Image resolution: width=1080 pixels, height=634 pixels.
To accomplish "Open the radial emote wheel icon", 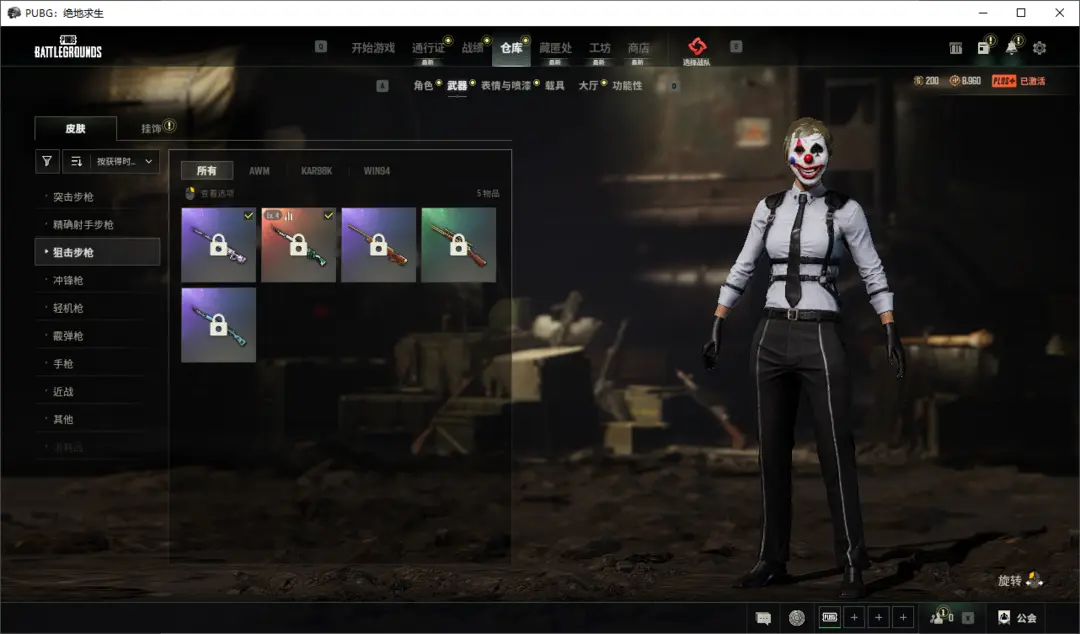I will click(x=797, y=618).
